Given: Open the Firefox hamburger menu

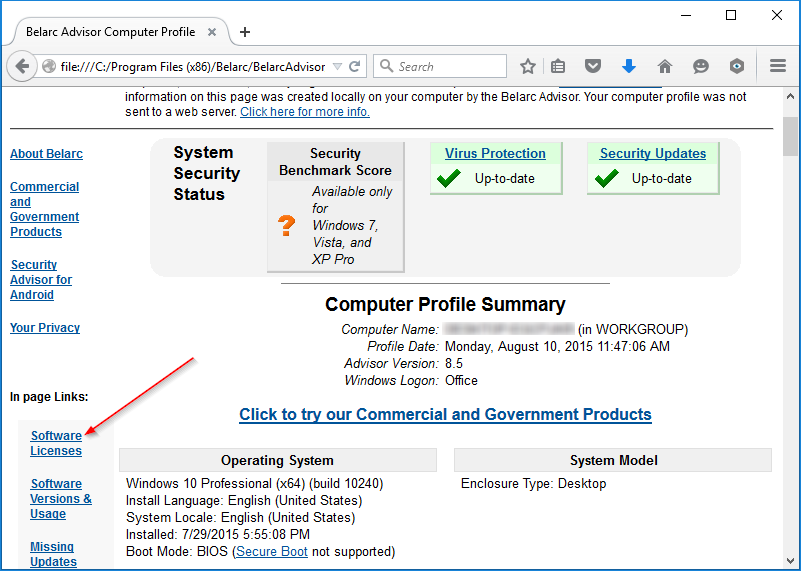Looking at the screenshot, I should (x=778, y=67).
